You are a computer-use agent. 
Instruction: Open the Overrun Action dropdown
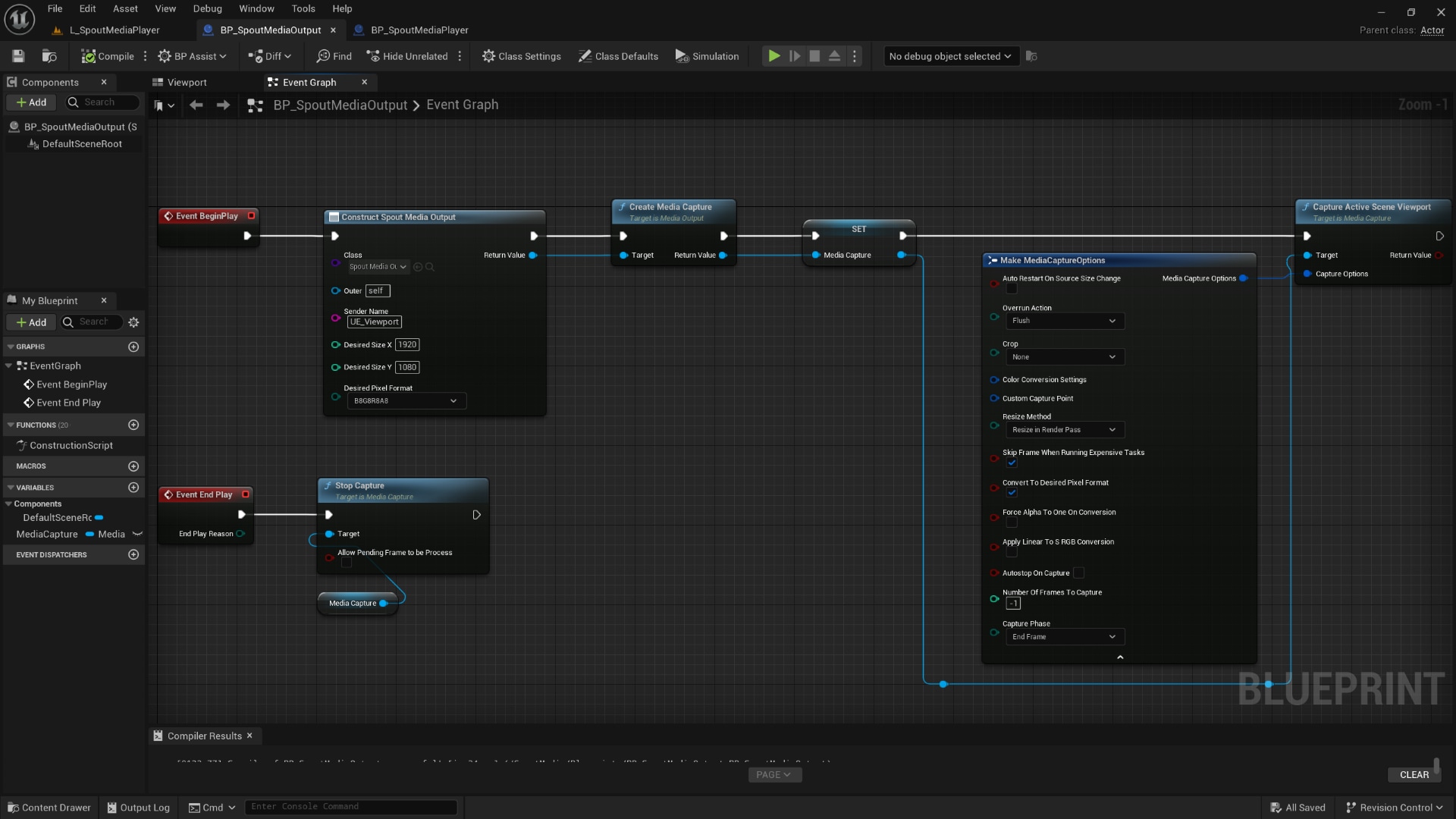(x=1064, y=321)
